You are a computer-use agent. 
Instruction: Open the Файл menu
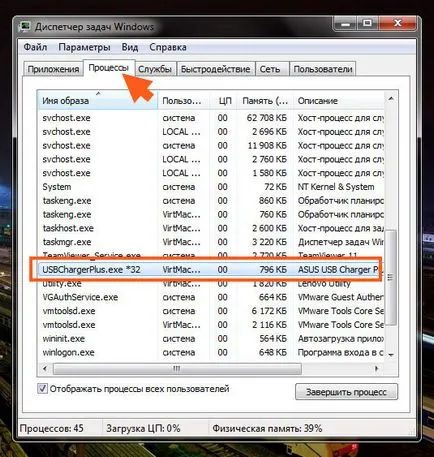[35, 47]
